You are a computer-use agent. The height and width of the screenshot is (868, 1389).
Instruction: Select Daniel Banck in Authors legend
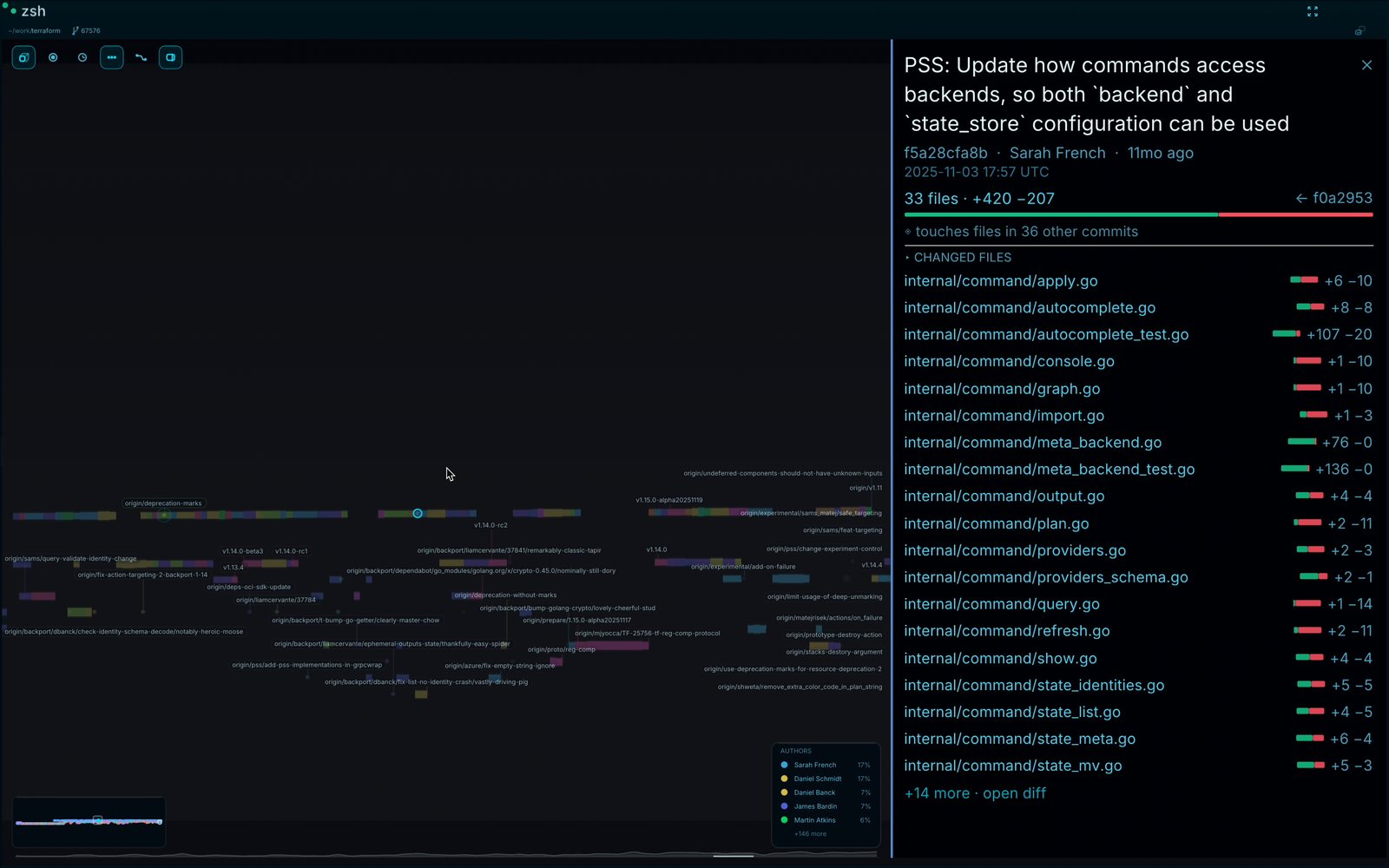tap(825, 792)
